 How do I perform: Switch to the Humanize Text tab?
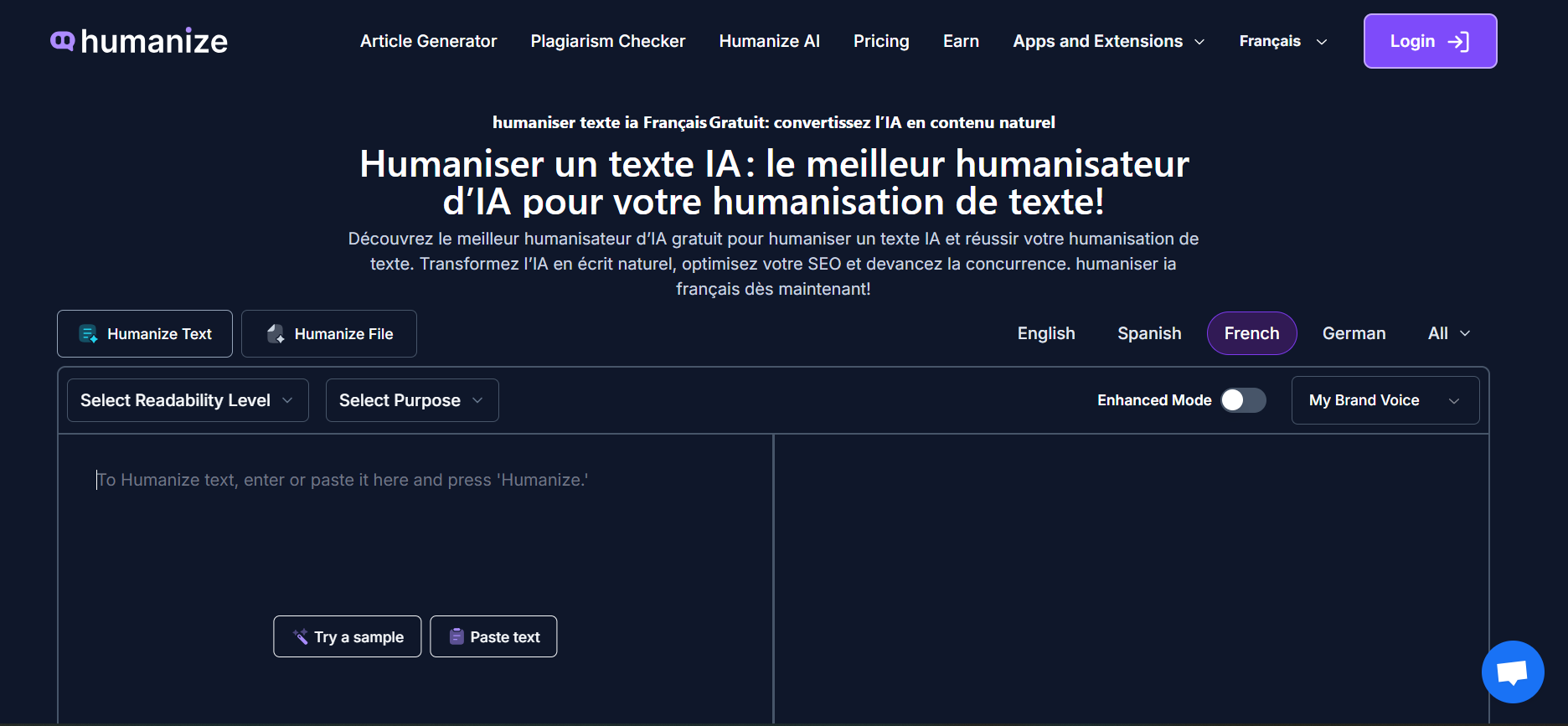145,334
